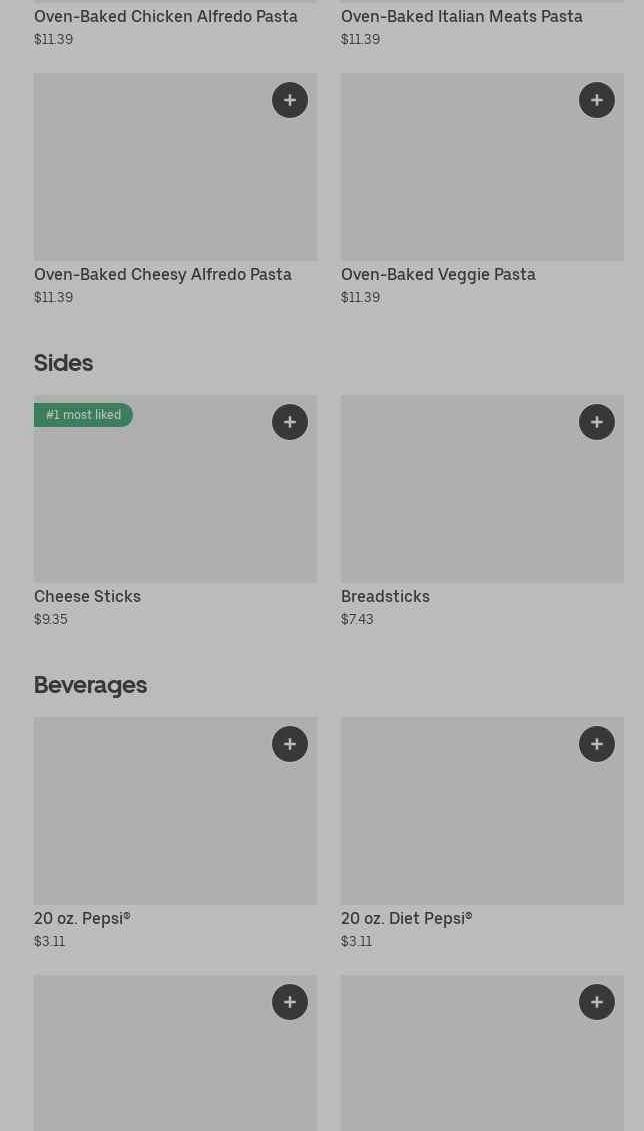
Task: Click plus icon on bottom-right beverage card
Action: [597, 1002]
